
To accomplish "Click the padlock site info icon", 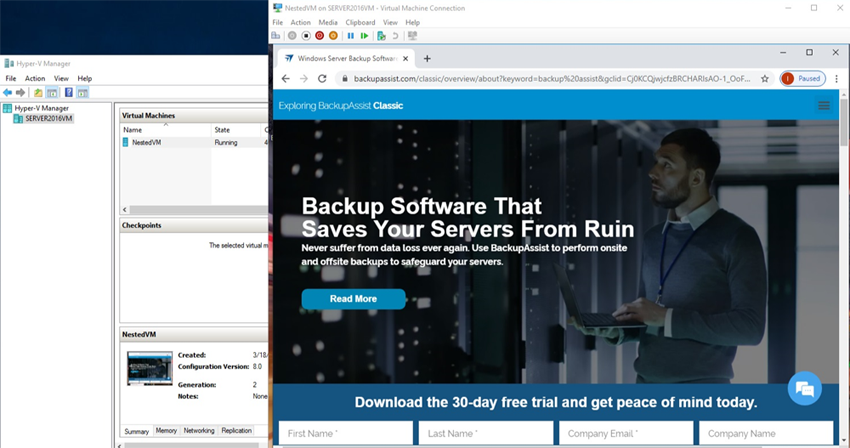I will (x=344, y=79).
